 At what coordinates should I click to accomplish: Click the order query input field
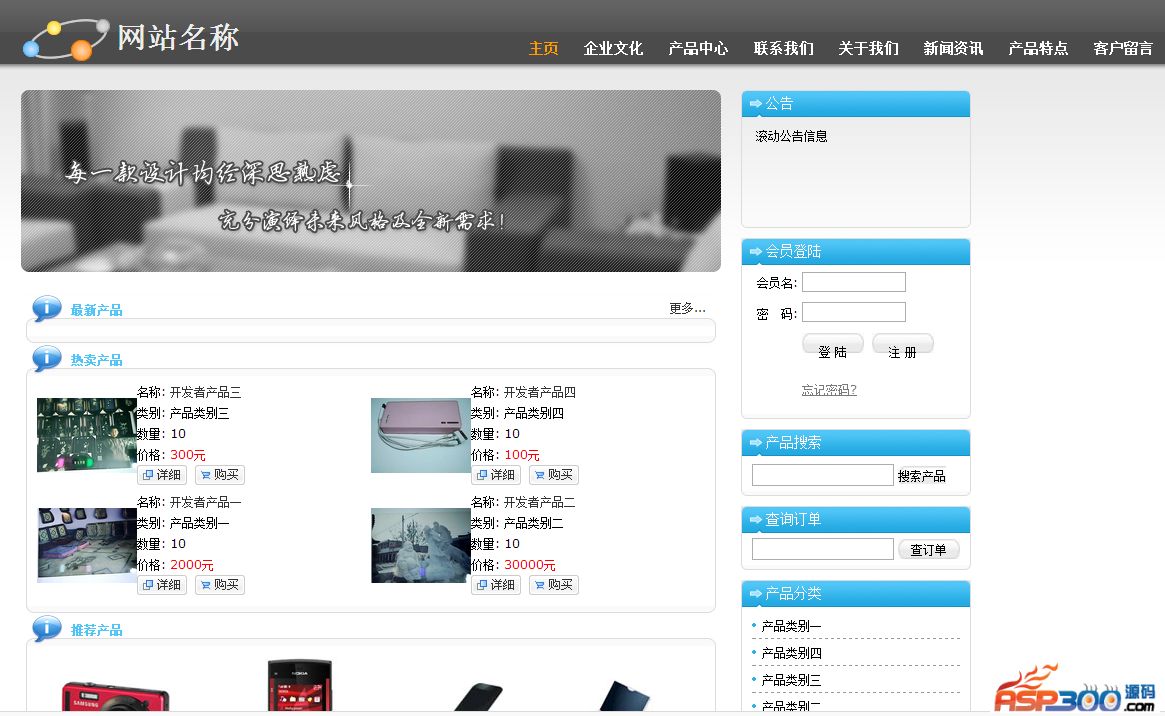point(822,550)
